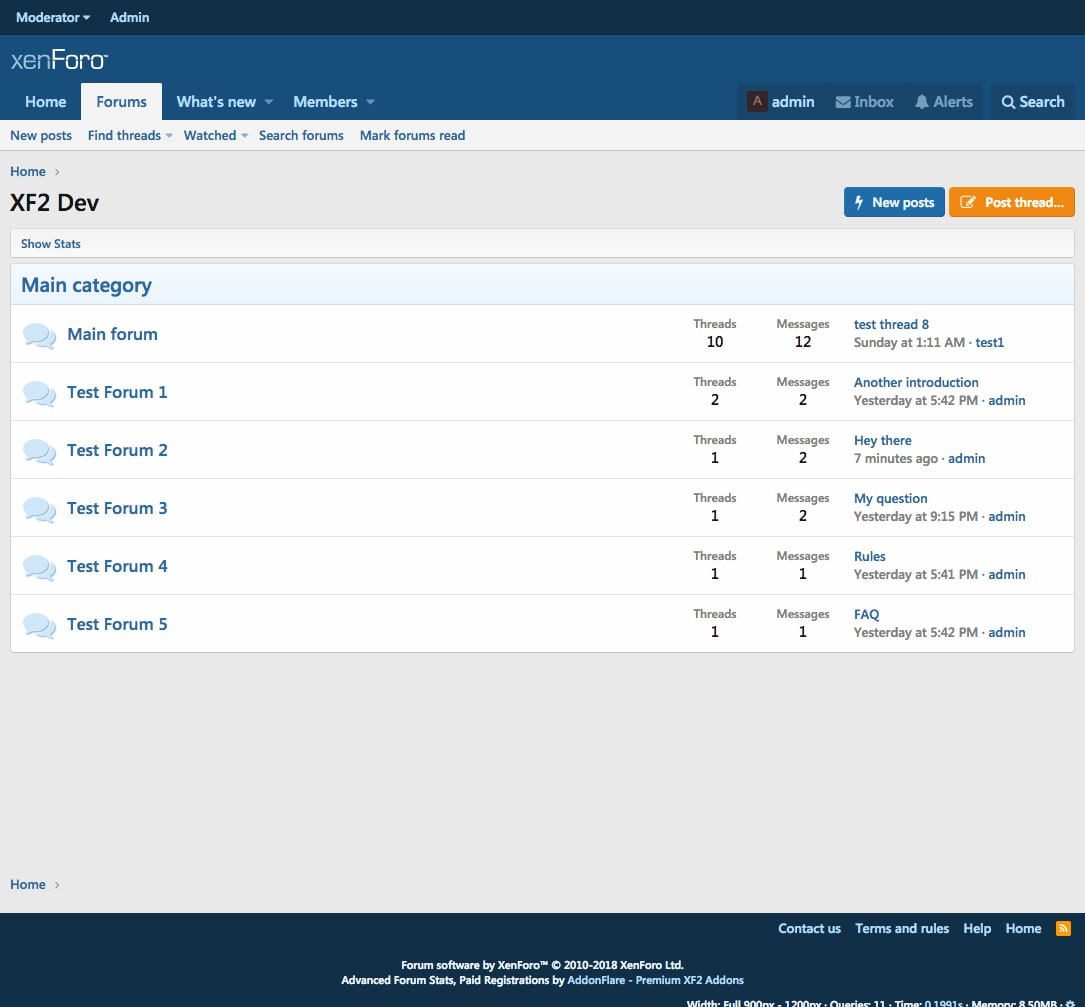The height and width of the screenshot is (1007, 1085).
Task: Open the Find threads dropdown
Action: tap(130, 136)
